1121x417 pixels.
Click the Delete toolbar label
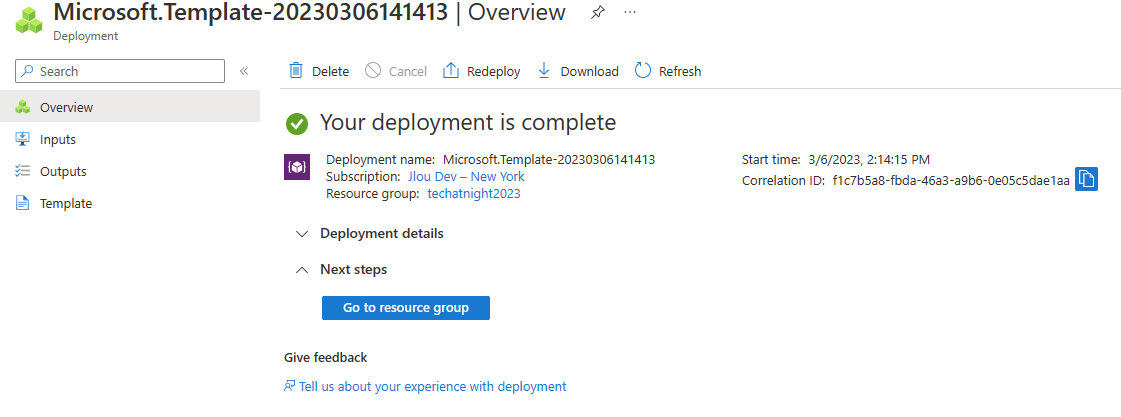(330, 72)
